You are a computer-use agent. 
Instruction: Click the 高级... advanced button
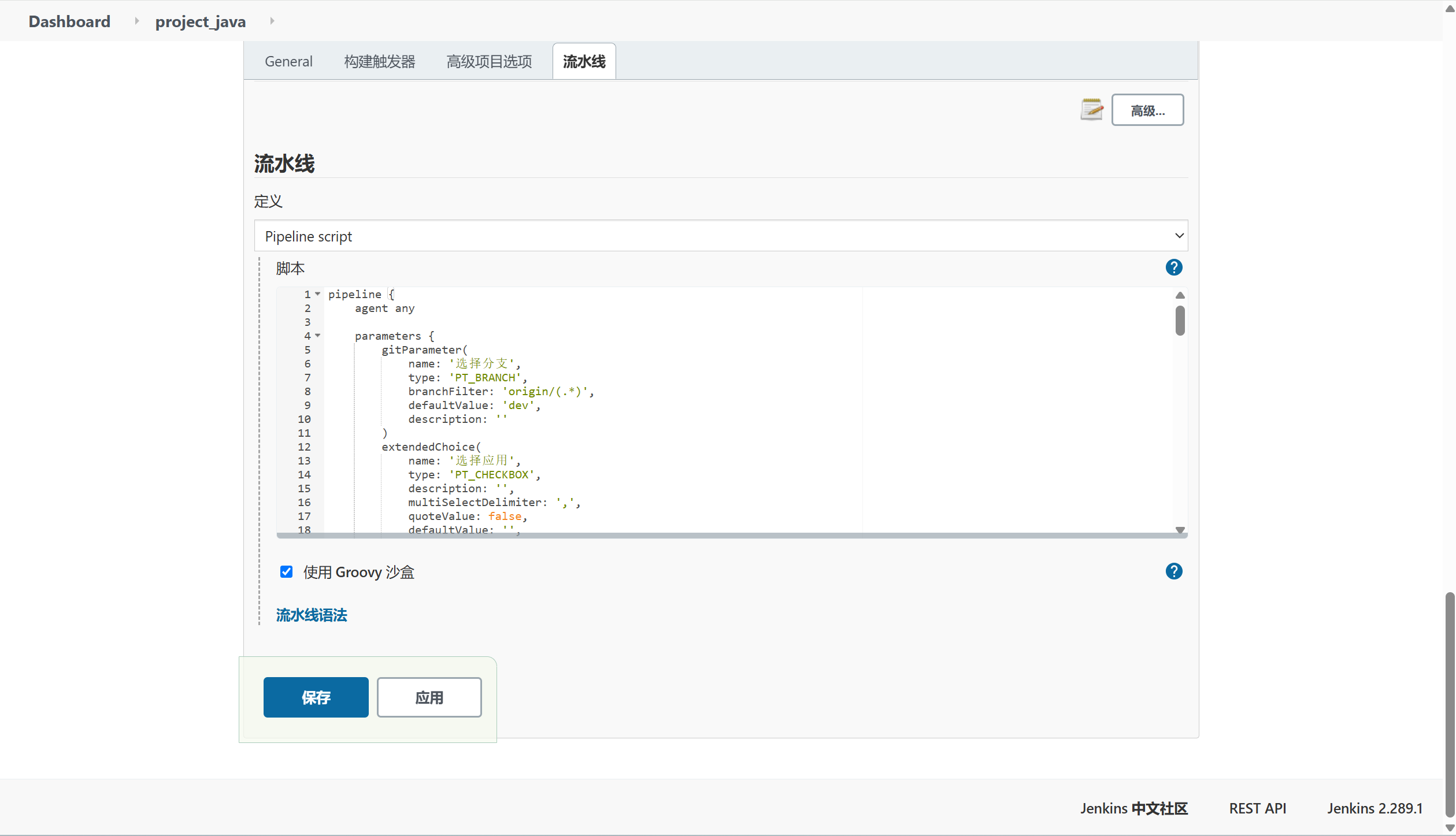pos(1147,110)
